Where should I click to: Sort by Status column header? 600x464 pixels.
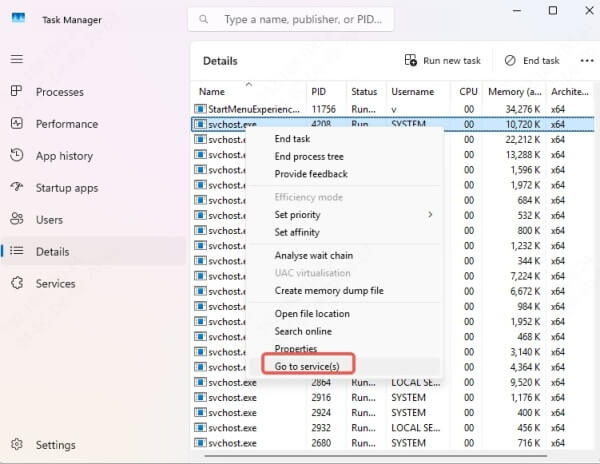[x=364, y=92]
